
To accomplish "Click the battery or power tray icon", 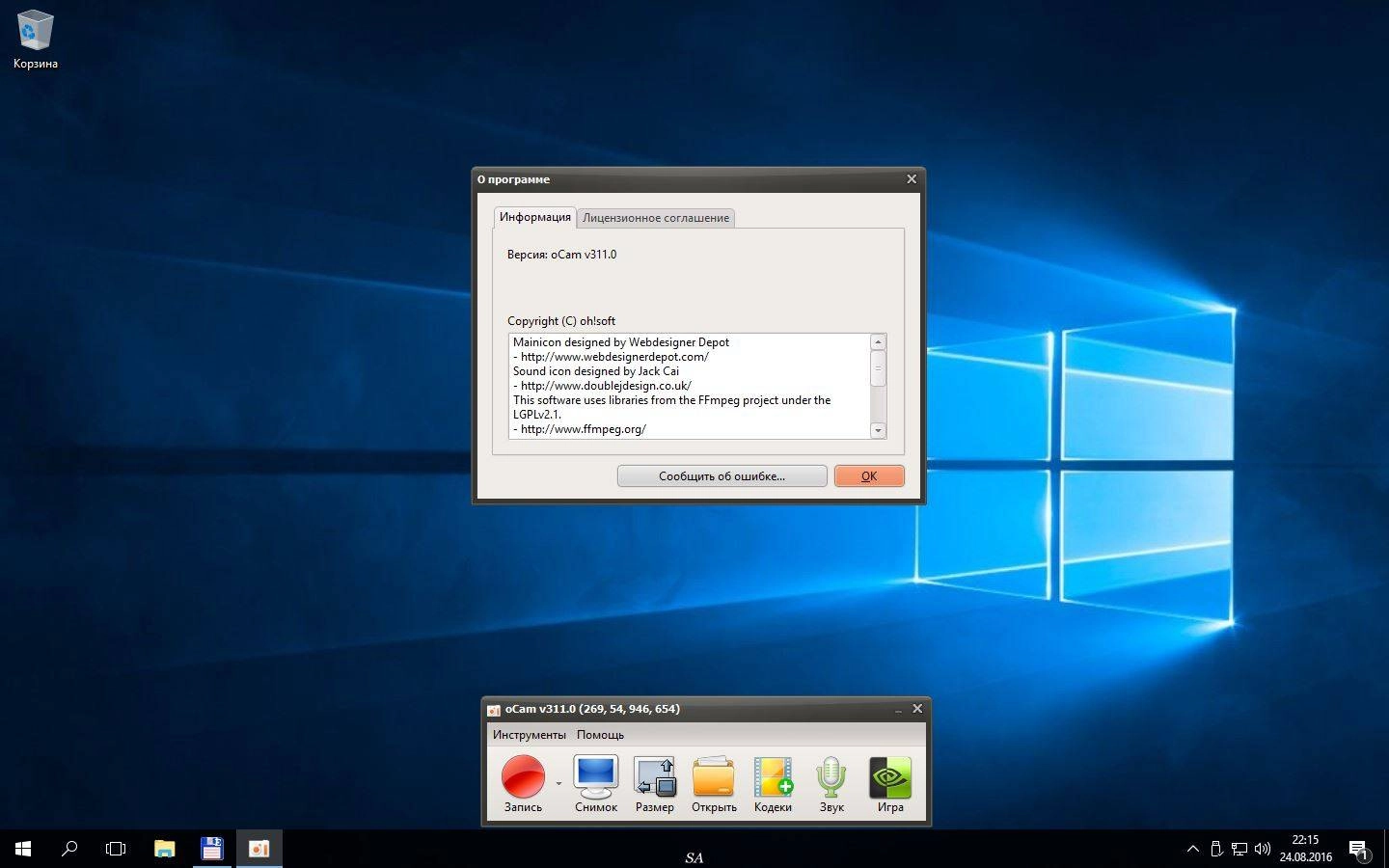I will pos(1216,849).
